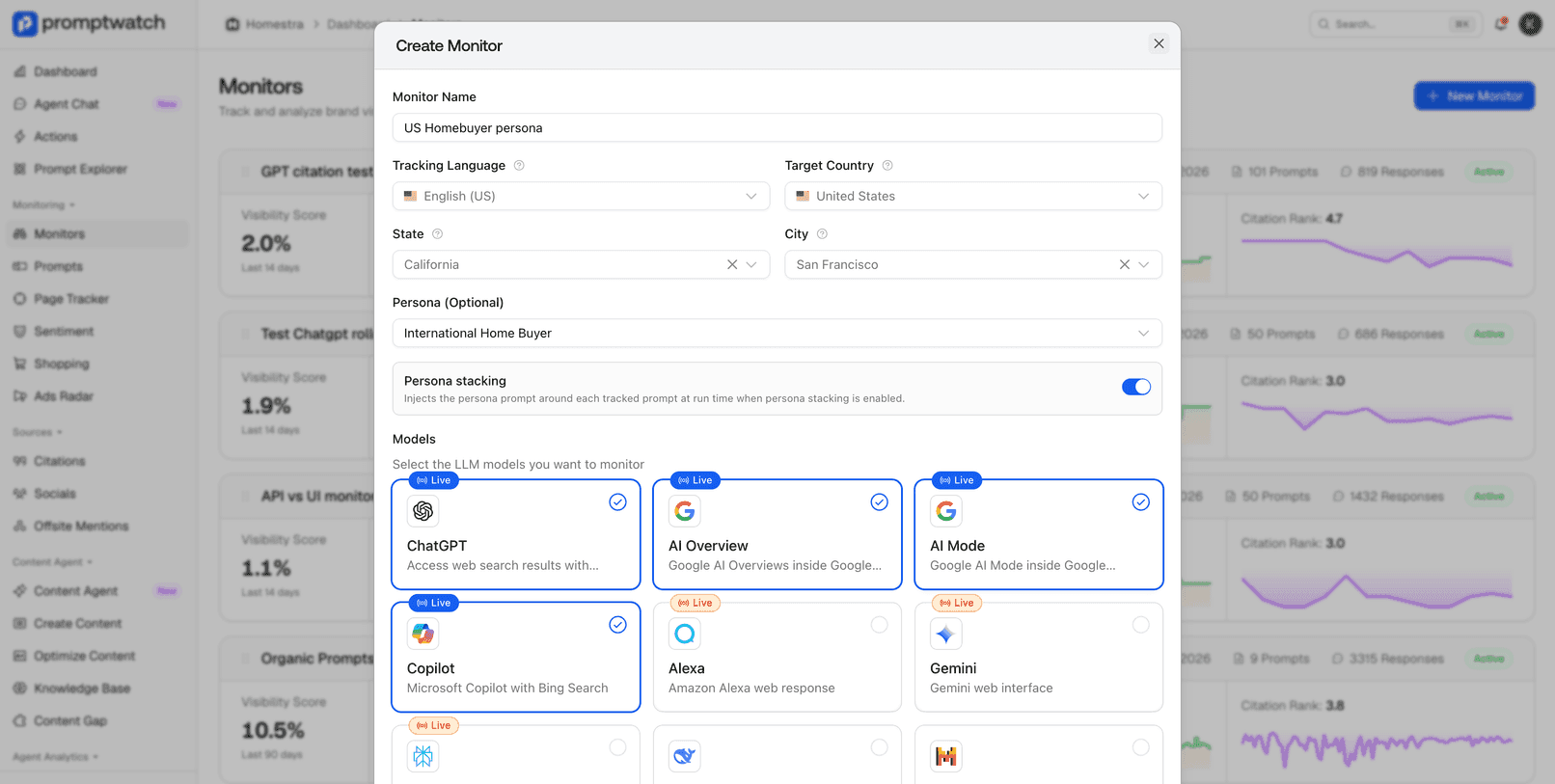Deselect the ChatGPT model checkmark
This screenshot has height=784, width=1555.
[x=617, y=502]
